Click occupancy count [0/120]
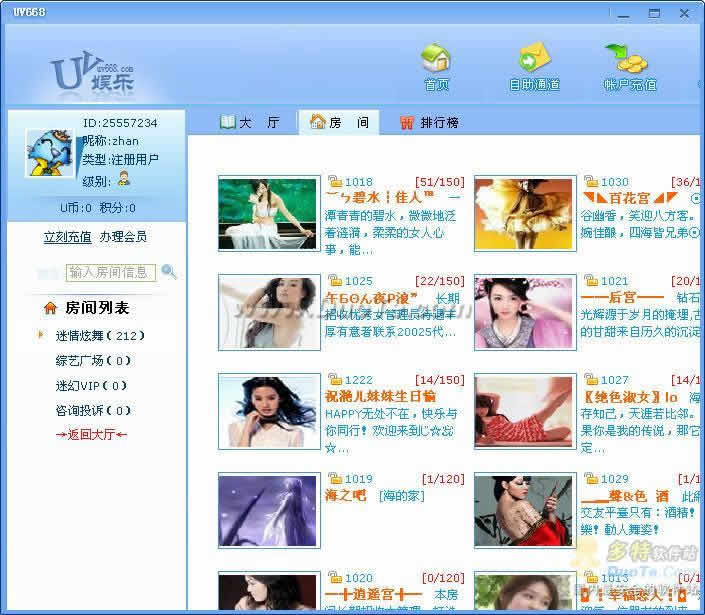Image resolution: width=705 pixels, height=615 pixels. coord(443,578)
